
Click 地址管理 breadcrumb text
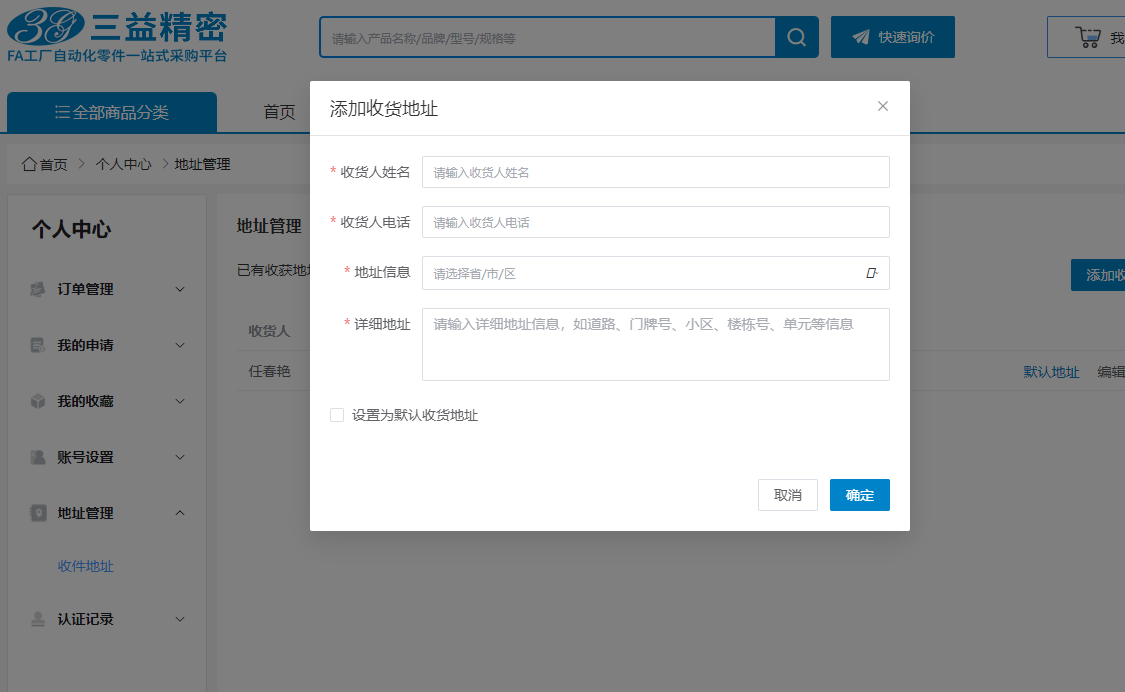[202, 164]
